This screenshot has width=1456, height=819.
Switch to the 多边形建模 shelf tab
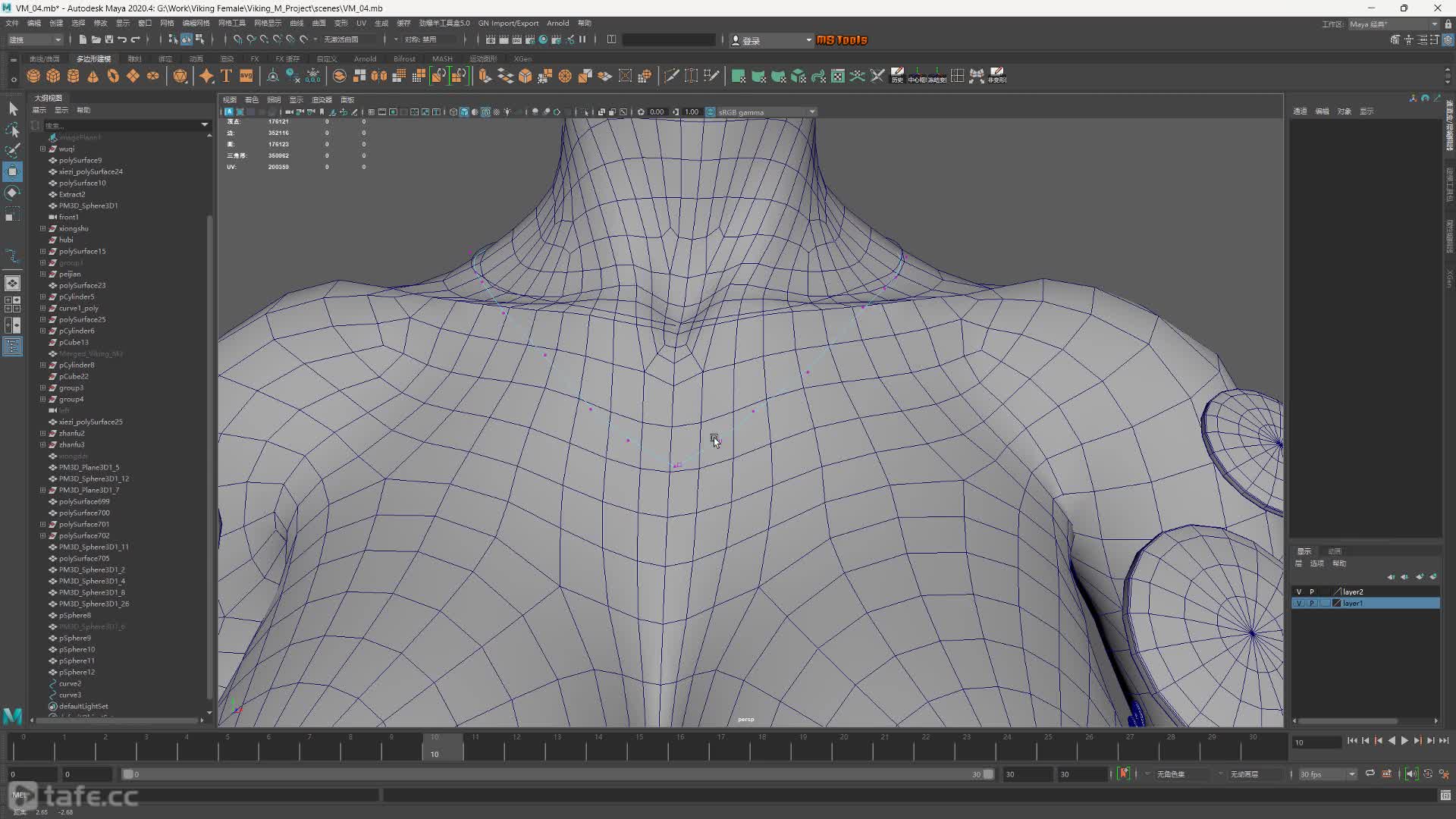coord(93,58)
